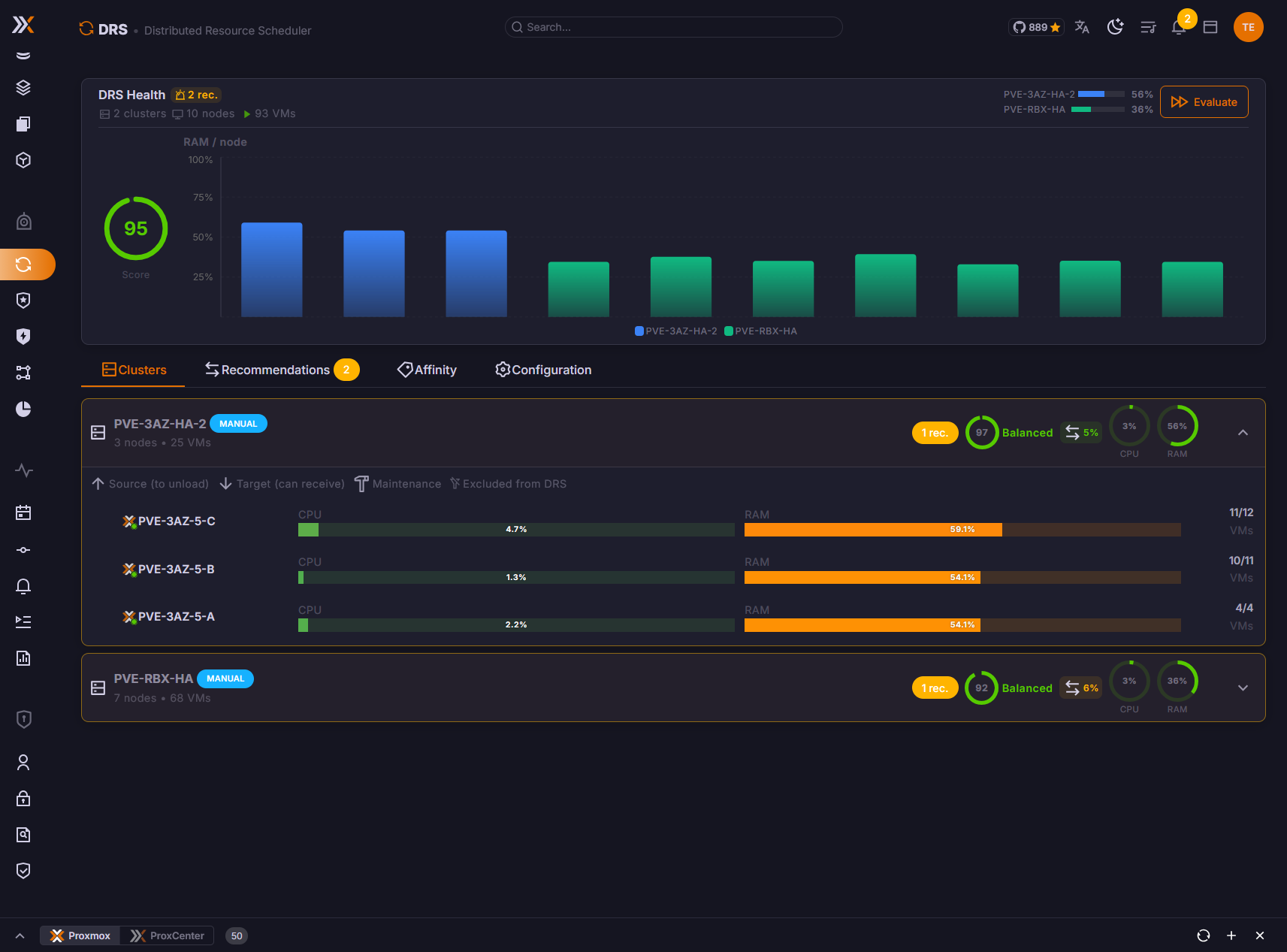Open notifications bell with badge 2
Image resolution: width=1287 pixels, height=952 pixels.
point(1180,27)
